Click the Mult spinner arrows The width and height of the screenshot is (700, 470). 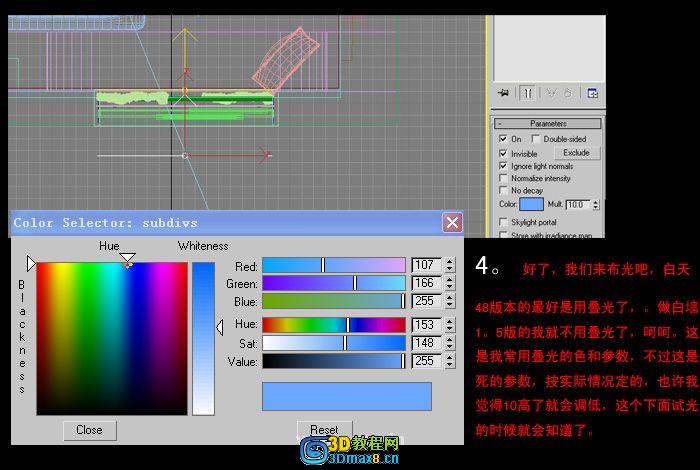[596, 204]
